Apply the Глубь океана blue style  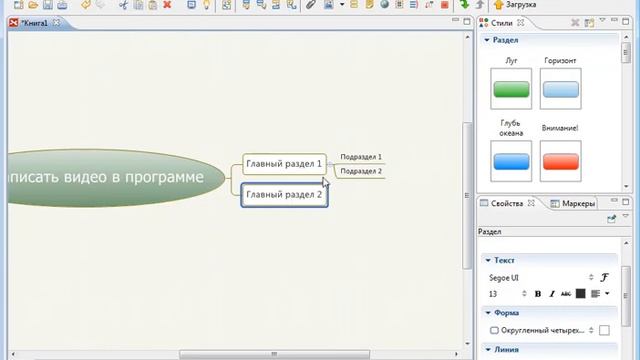pos(511,161)
